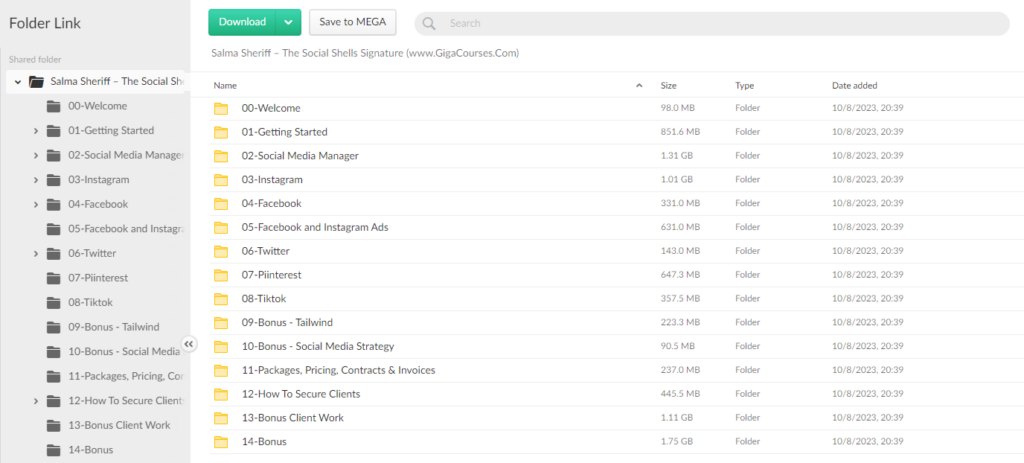Screen dimensions: 1024x463
Task: Click the 04-Facebook folder icon in file list
Action: [x=221, y=204]
